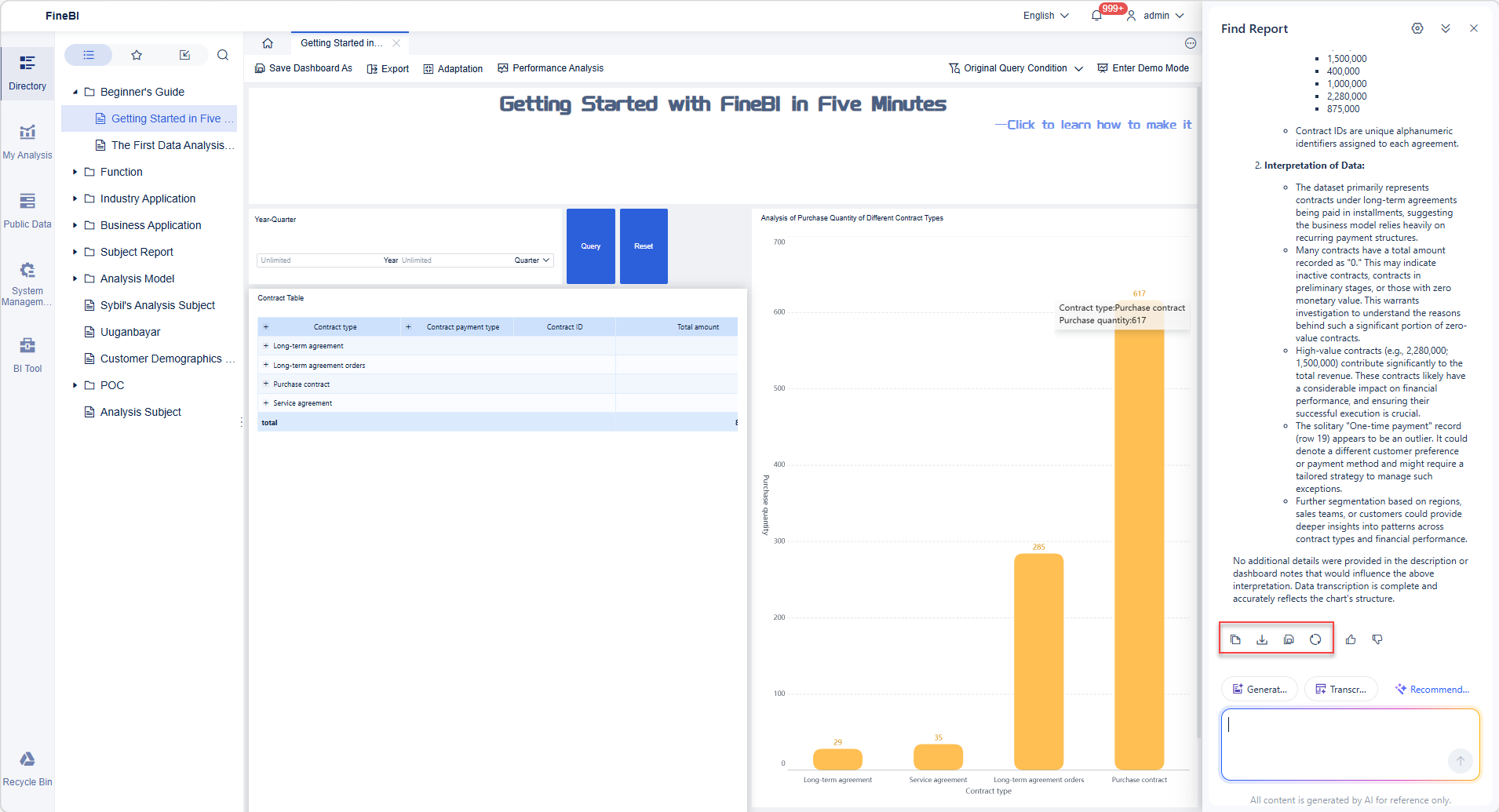The image size is (1499, 812).
Task: Open the Quarter dropdown in Year-Quarter filter
Action: tap(531, 260)
